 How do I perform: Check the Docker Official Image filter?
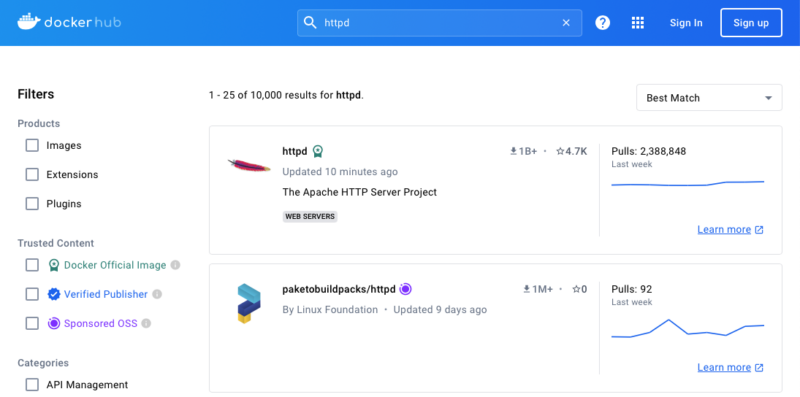point(32,265)
